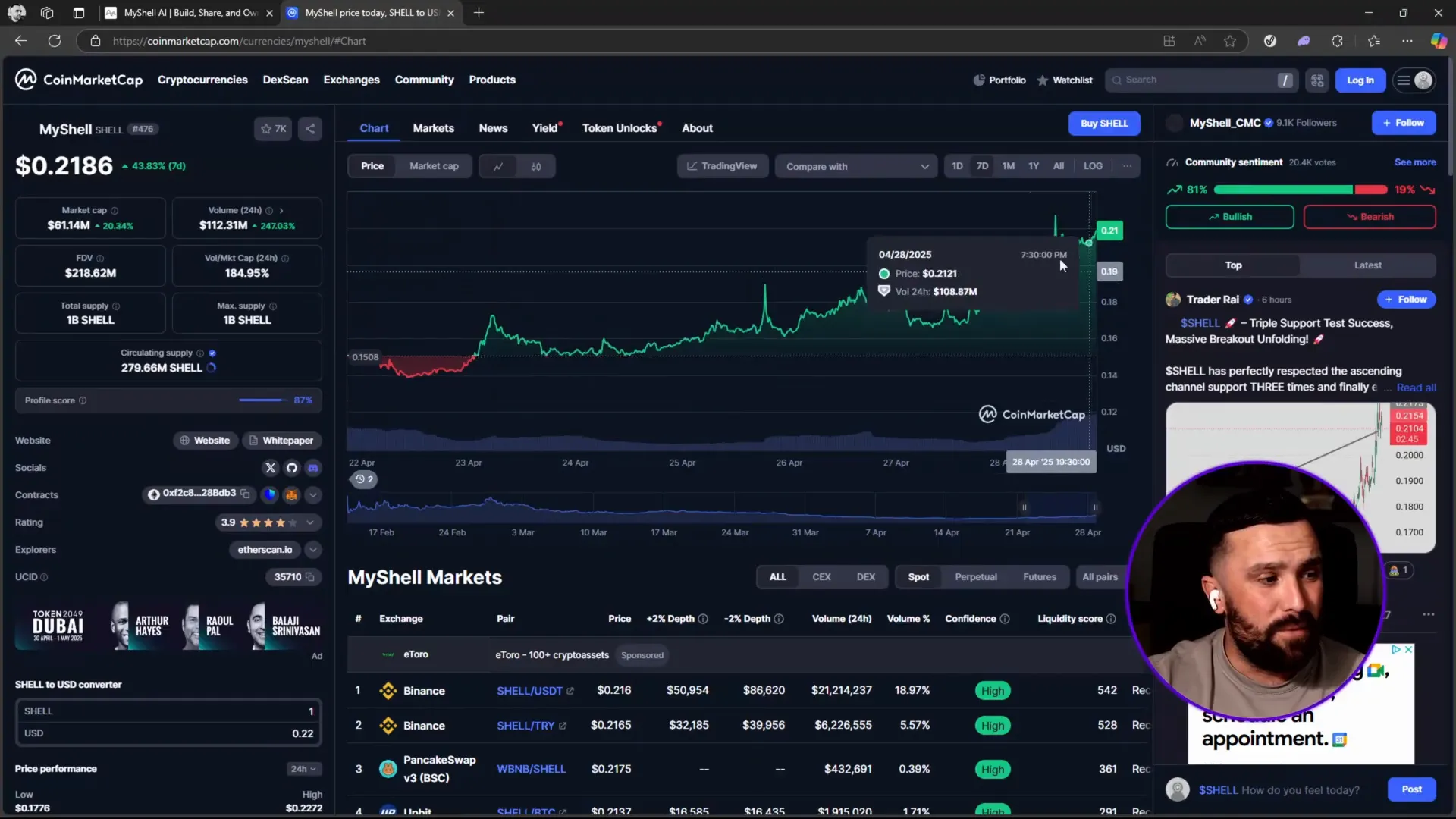The image size is (1456, 819).
Task: Go back in browser
Action: point(21,41)
